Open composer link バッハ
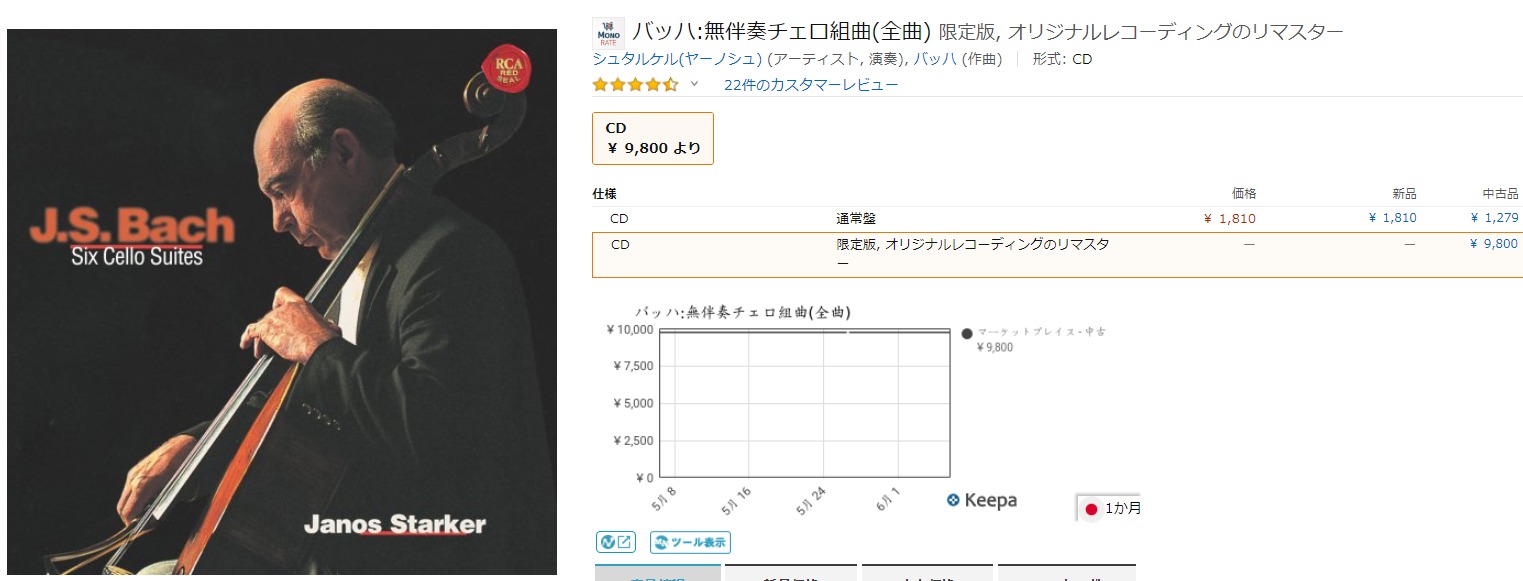Viewport: 1523px width, 581px height. [x=935, y=59]
